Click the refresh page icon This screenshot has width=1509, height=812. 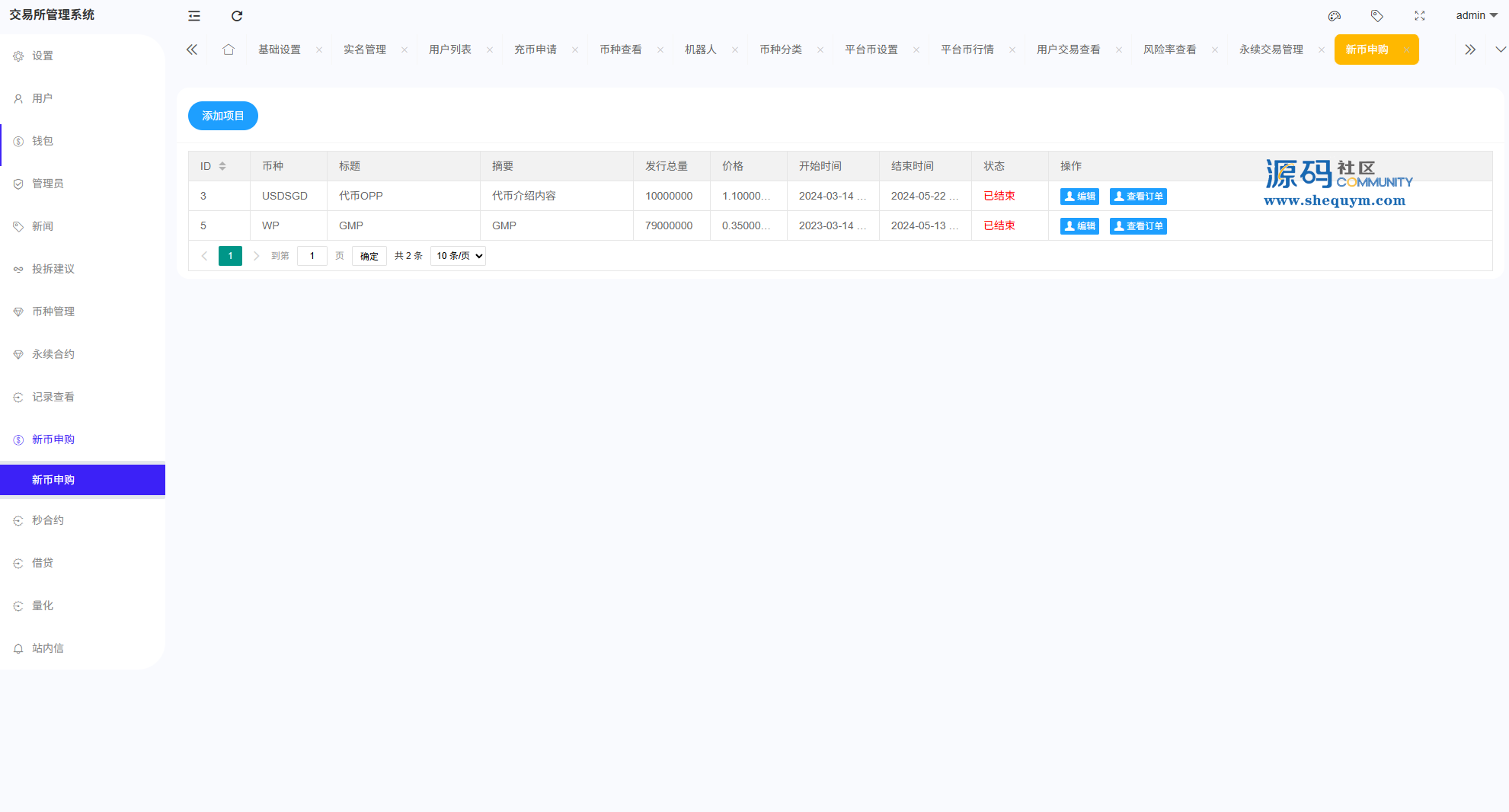(x=237, y=16)
